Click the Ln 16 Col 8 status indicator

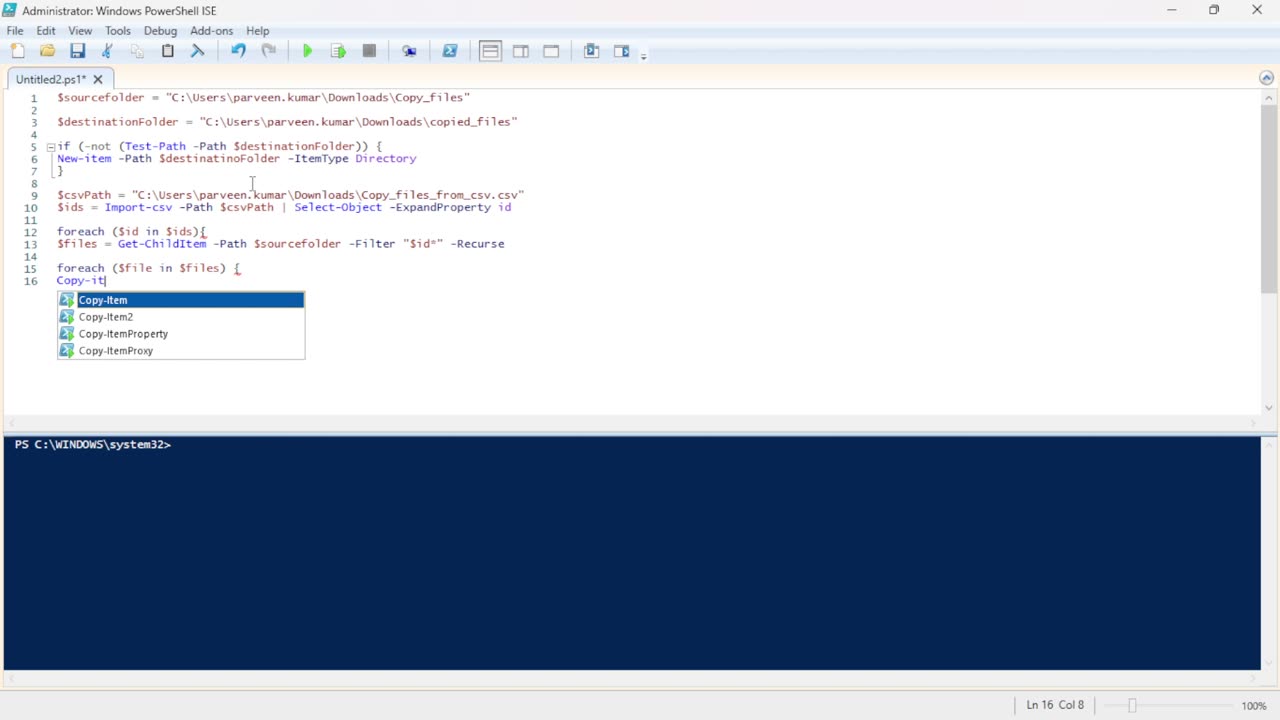tap(1055, 705)
